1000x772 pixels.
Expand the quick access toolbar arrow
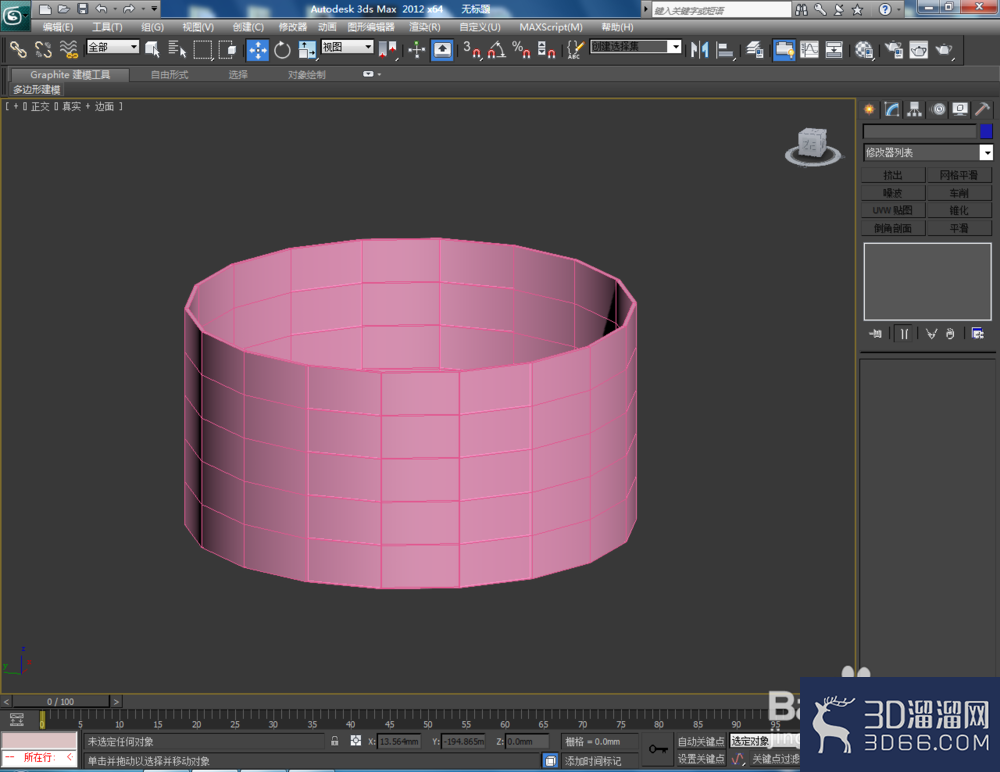tap(154, 9)
